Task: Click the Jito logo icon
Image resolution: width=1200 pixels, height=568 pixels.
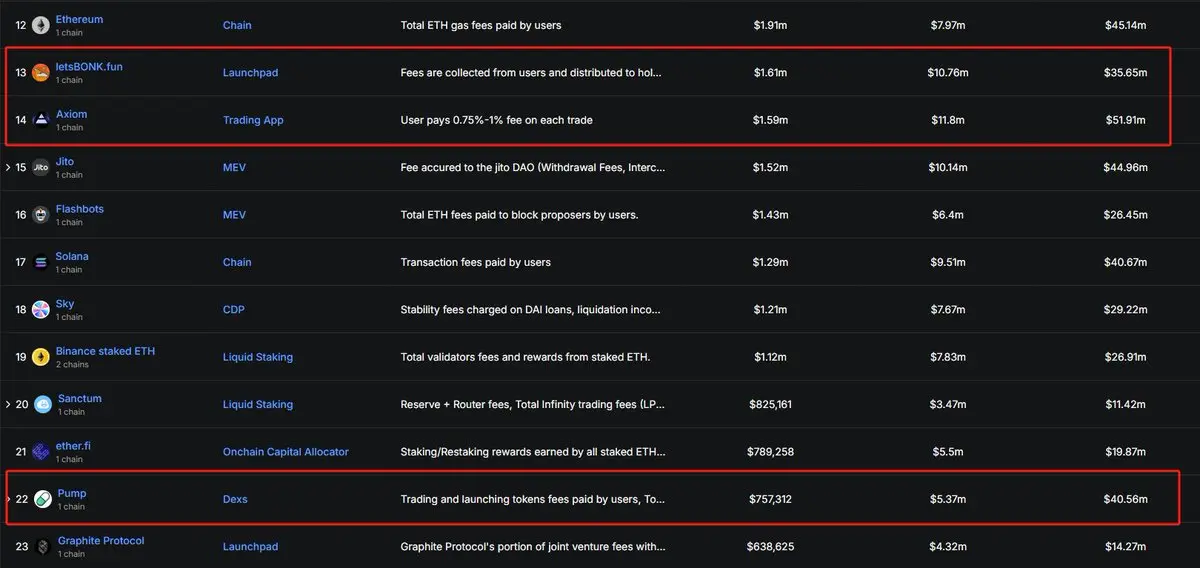Action: click(x=40, y=167)
